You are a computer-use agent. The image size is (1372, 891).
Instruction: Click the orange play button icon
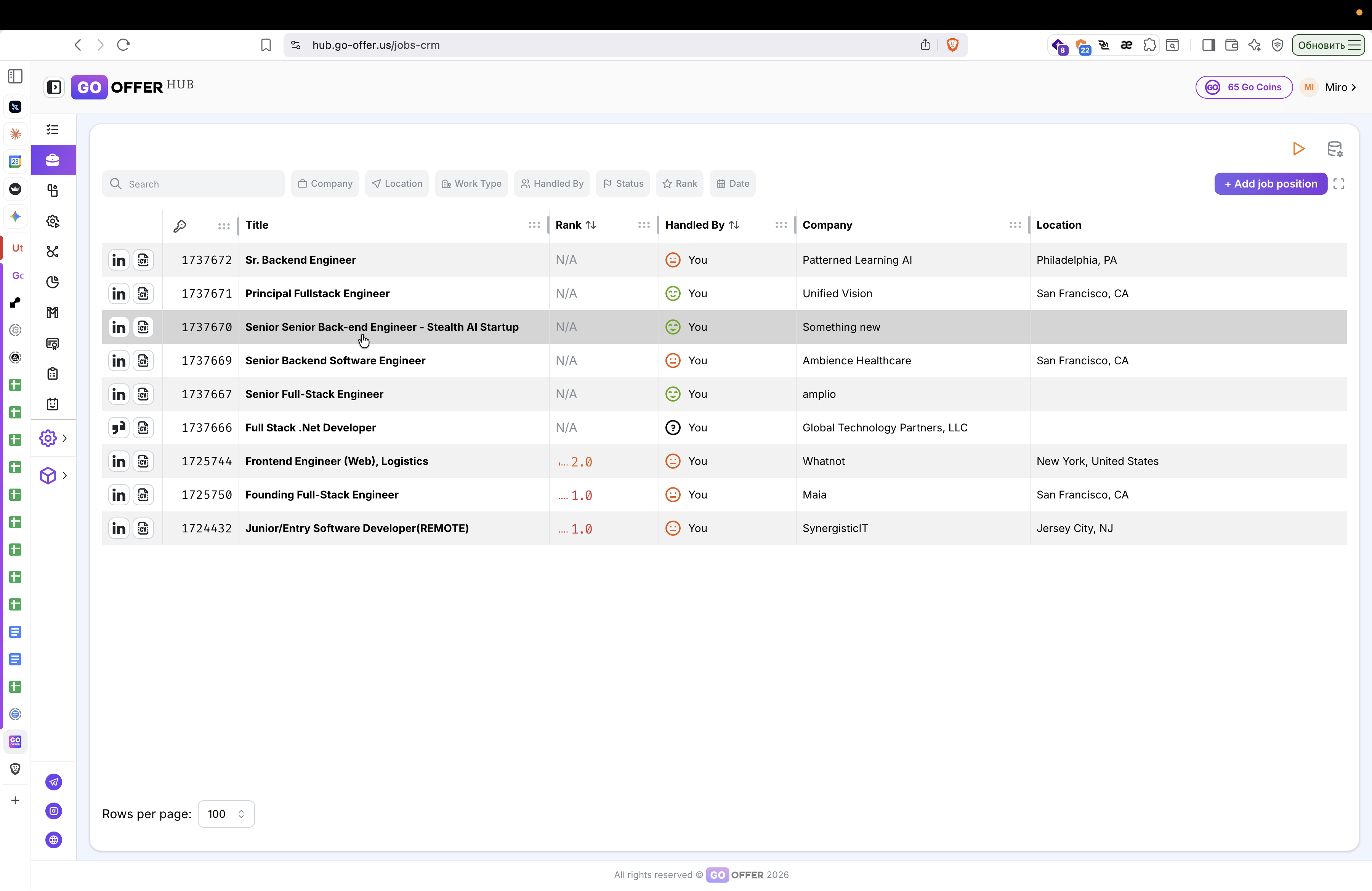point(1298,149)
